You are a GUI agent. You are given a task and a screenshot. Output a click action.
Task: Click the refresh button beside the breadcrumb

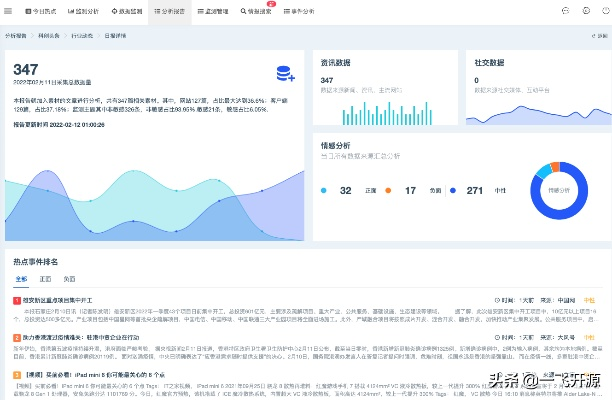coord(600,36)
